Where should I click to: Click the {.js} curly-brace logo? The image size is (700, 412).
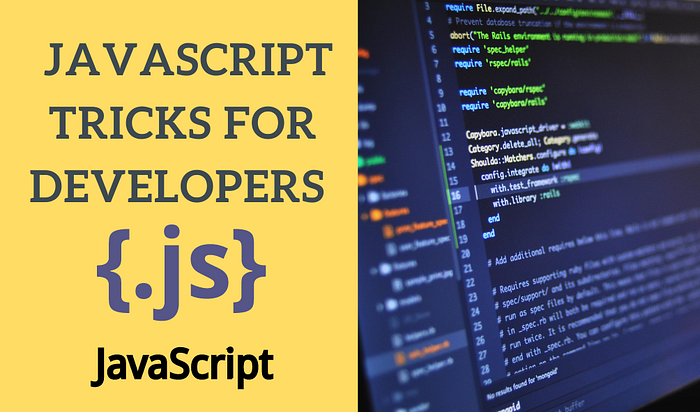(x=181, y=272)
